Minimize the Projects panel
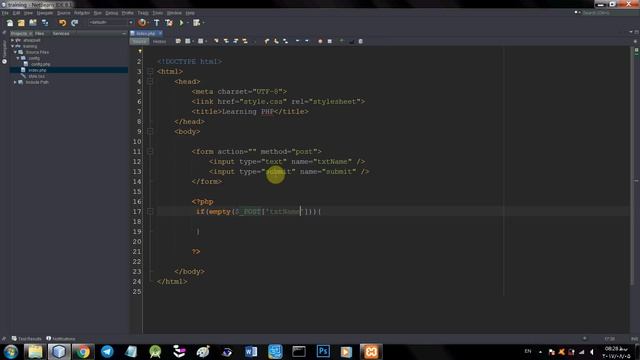 124,33
